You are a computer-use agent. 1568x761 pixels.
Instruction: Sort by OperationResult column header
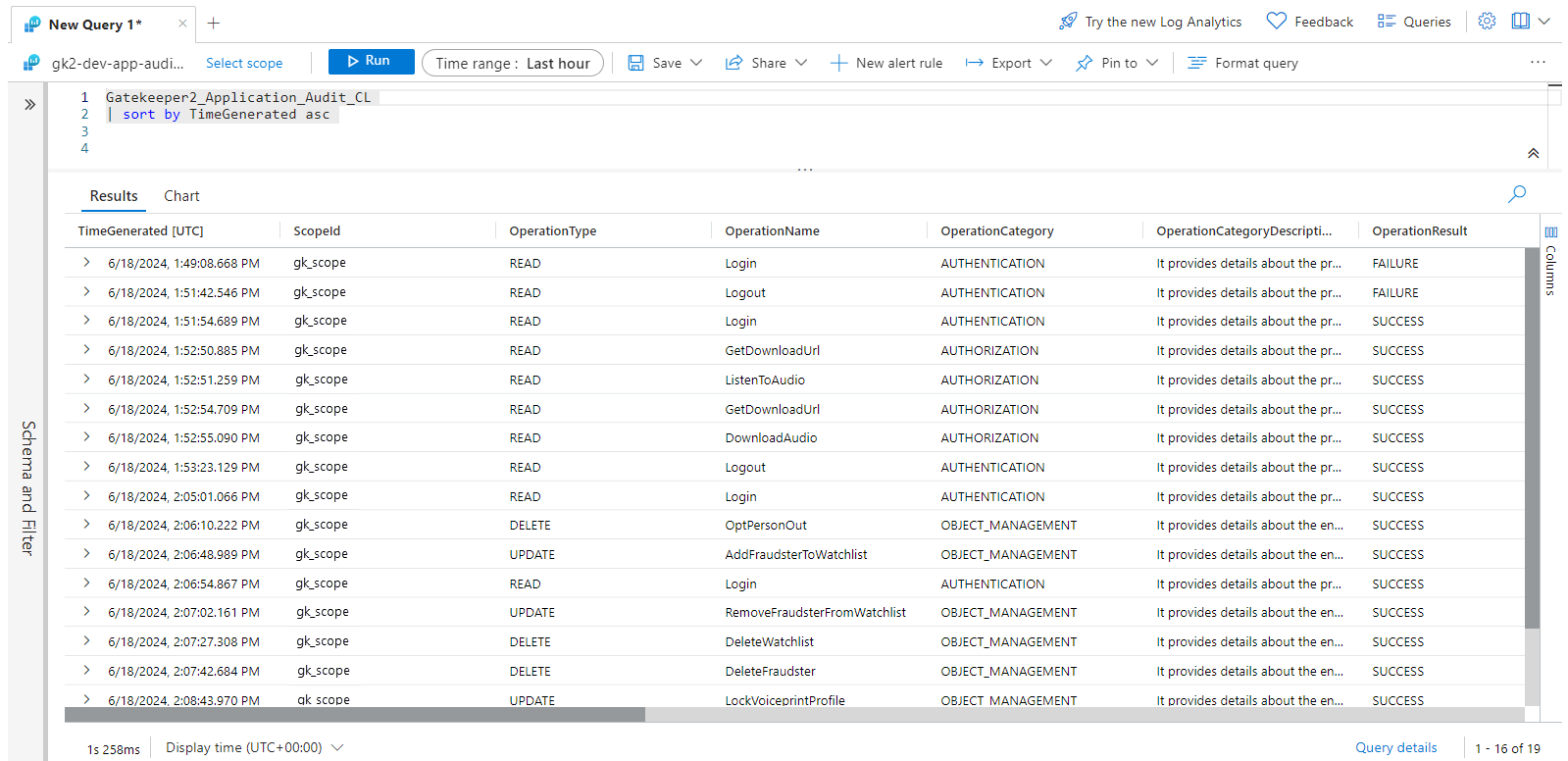1419,231
